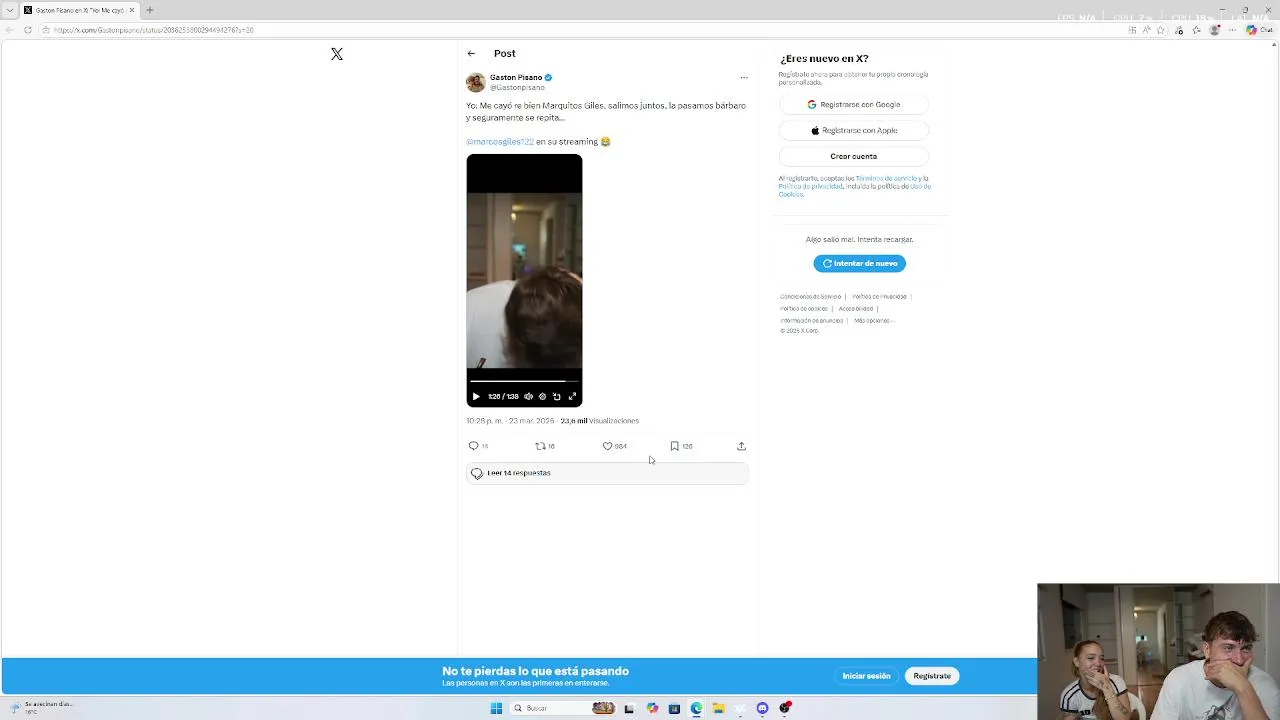The width and height of the screenshot is (1280, 720).
Task: Open Copilot from the taskbar
Action: coord(652,708)
